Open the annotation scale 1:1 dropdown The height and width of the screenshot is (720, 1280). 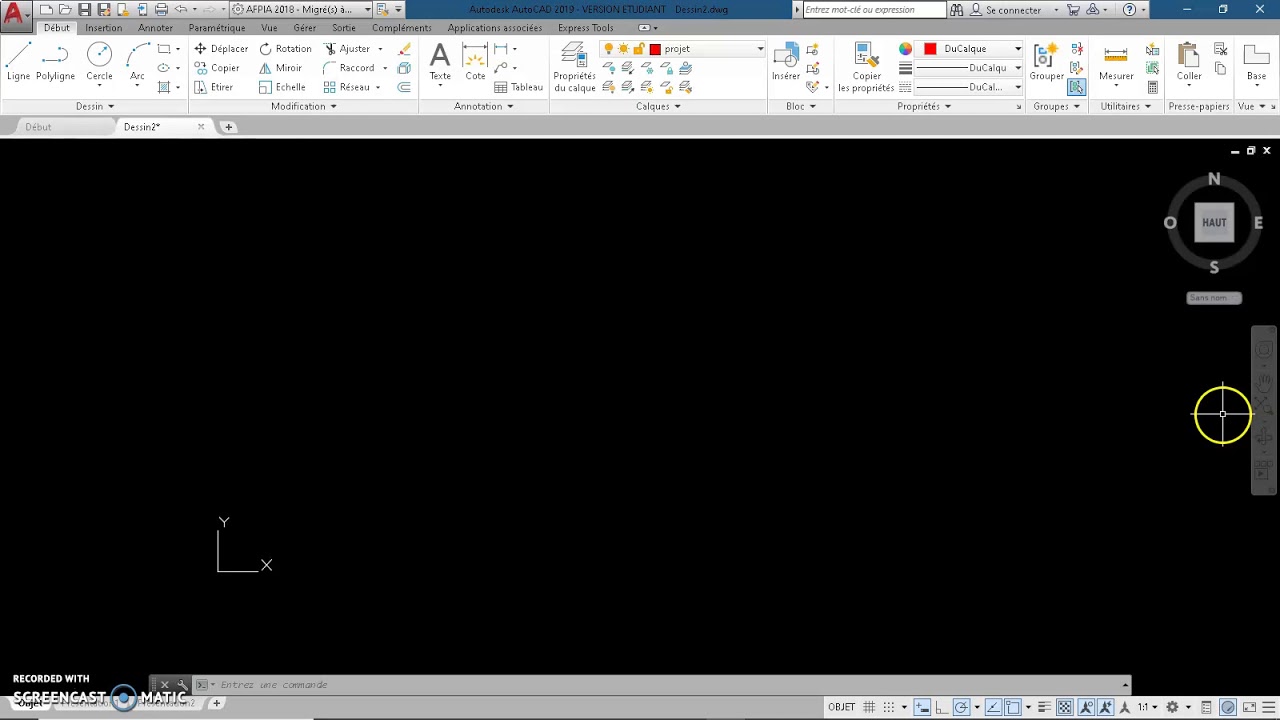point(1147,707)
